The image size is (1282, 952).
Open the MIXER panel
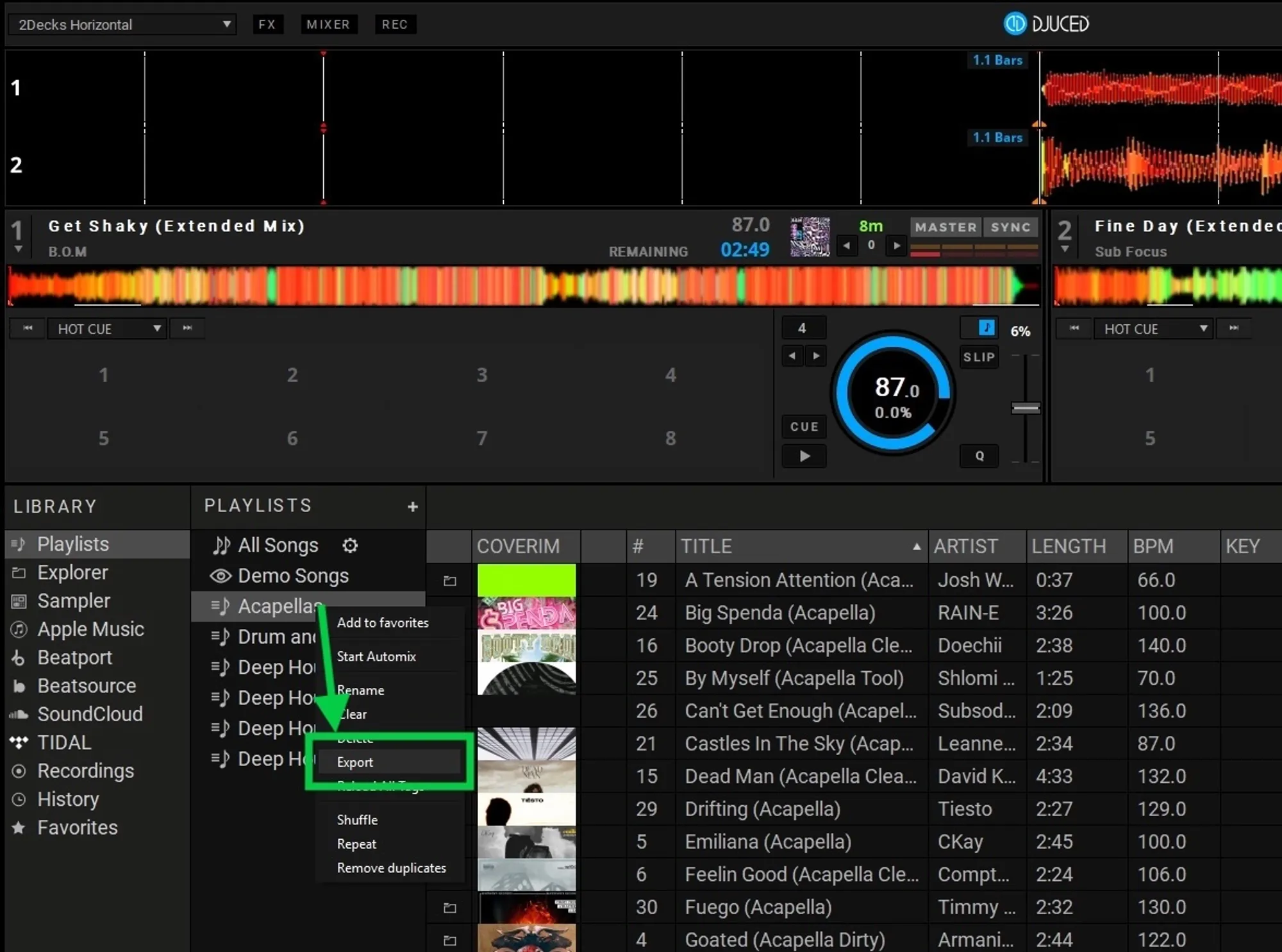328,24
